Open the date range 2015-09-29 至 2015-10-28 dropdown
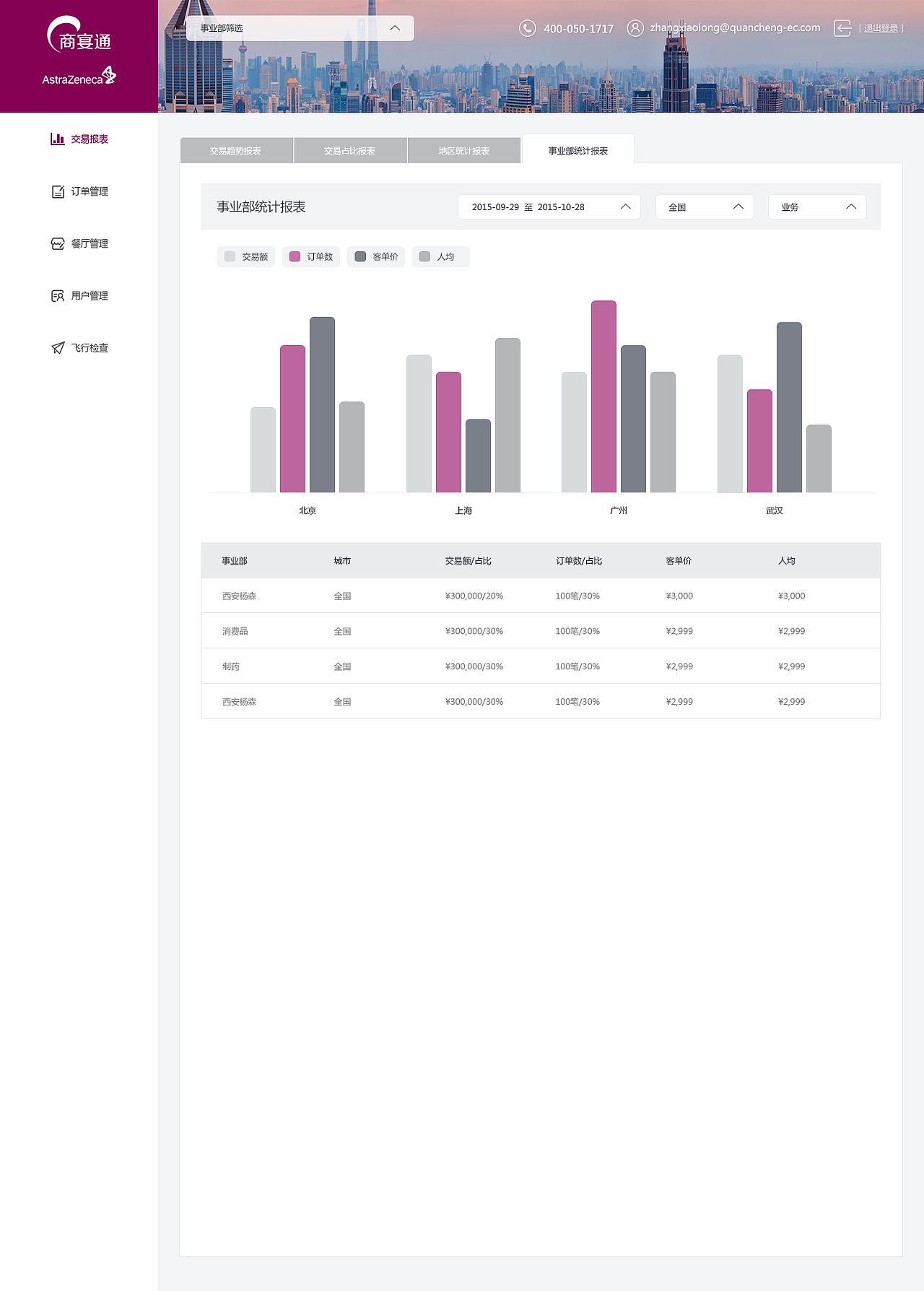 549,207
